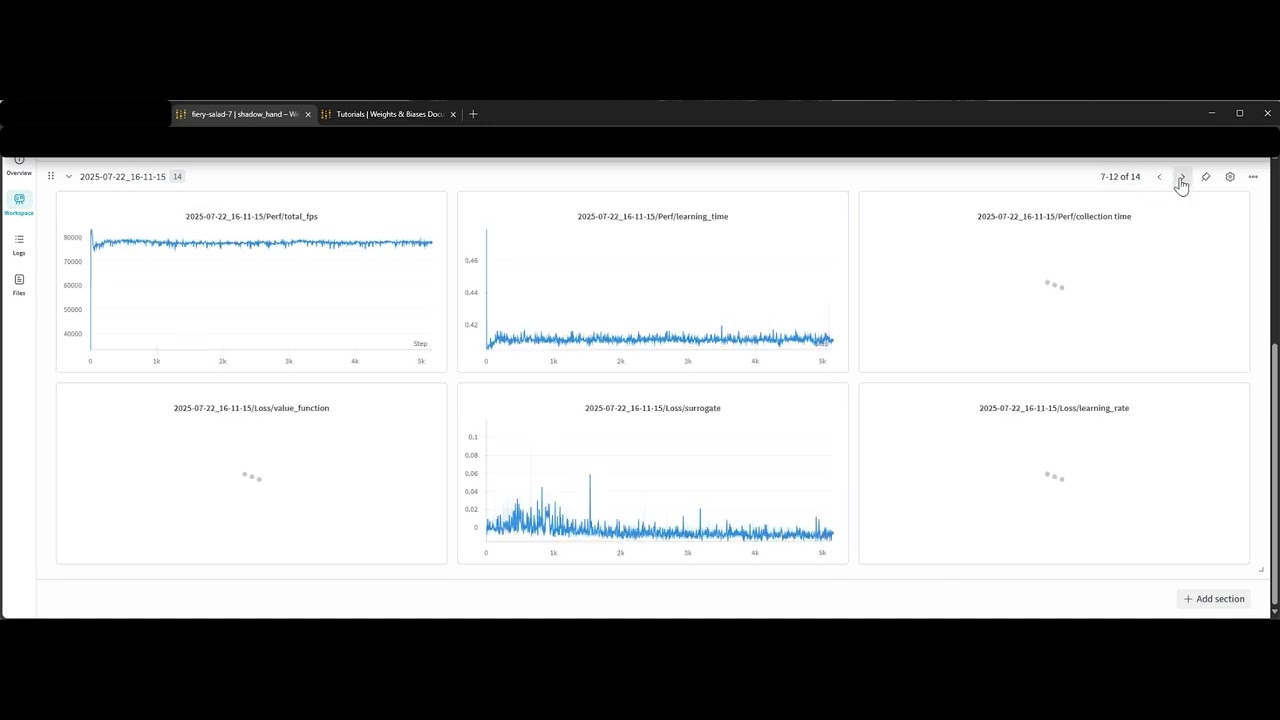Click the Perf/collection time panel title
This screenshot has width=1280, height=720.
click(x=1054, y=216)
